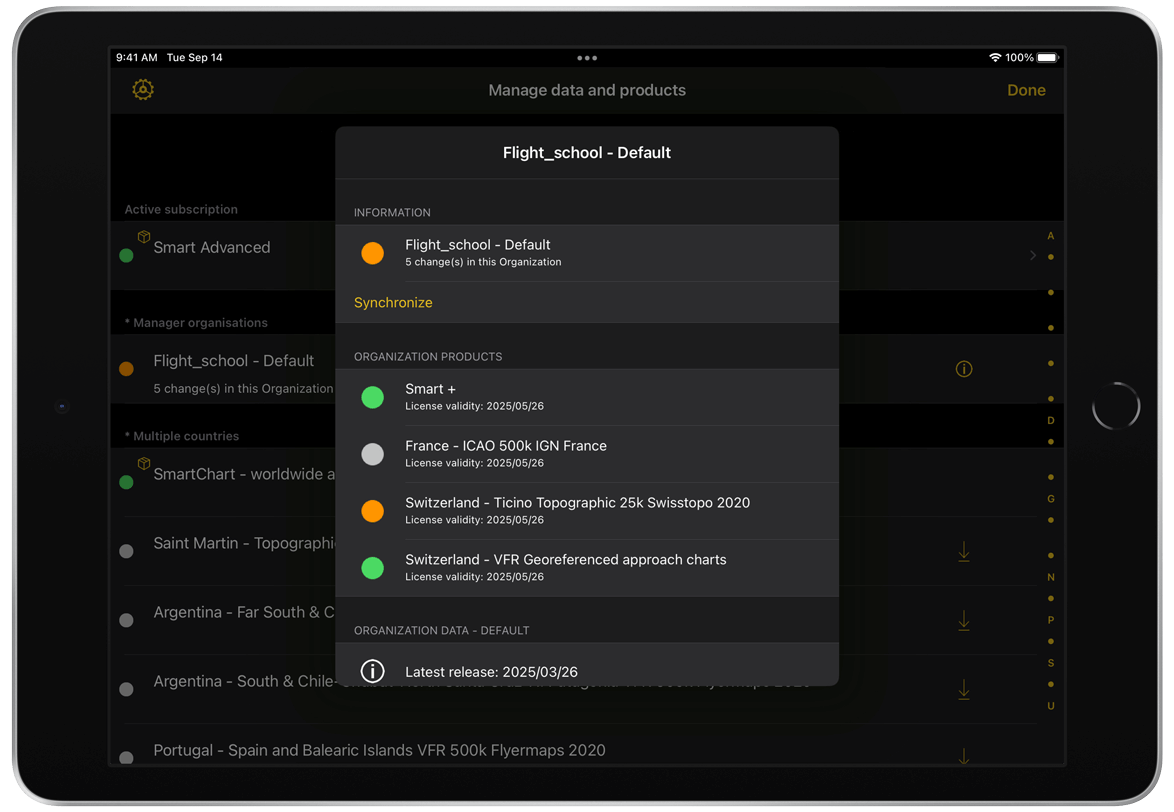
Task: Jump to index letter G
Action: [x=1050, y=498]
